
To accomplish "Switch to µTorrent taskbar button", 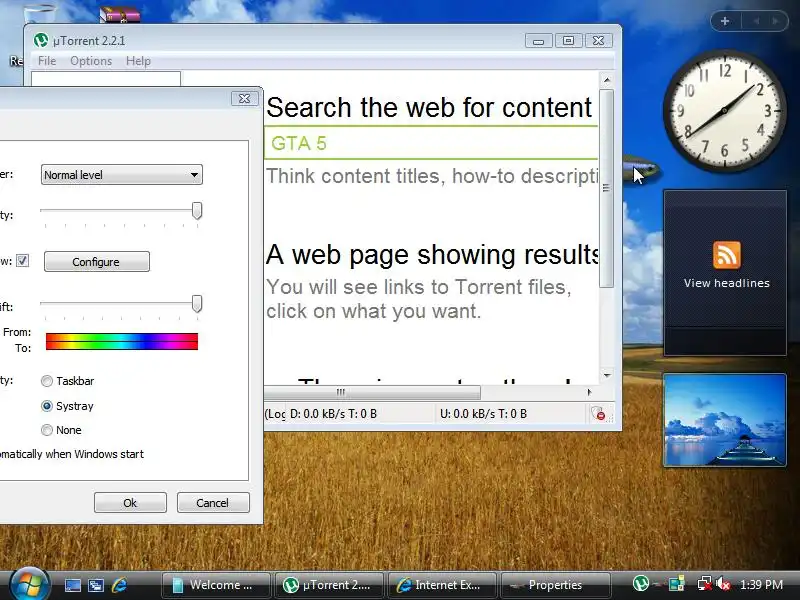I will point(329,585).
